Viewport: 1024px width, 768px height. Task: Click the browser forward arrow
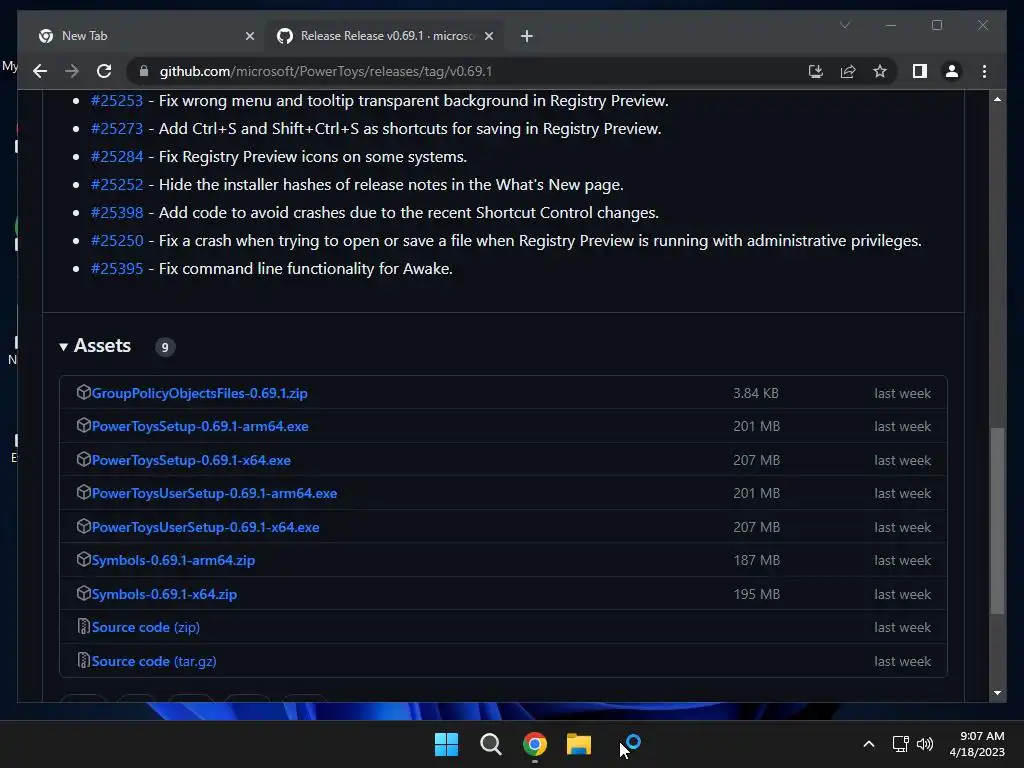(72, 71)
